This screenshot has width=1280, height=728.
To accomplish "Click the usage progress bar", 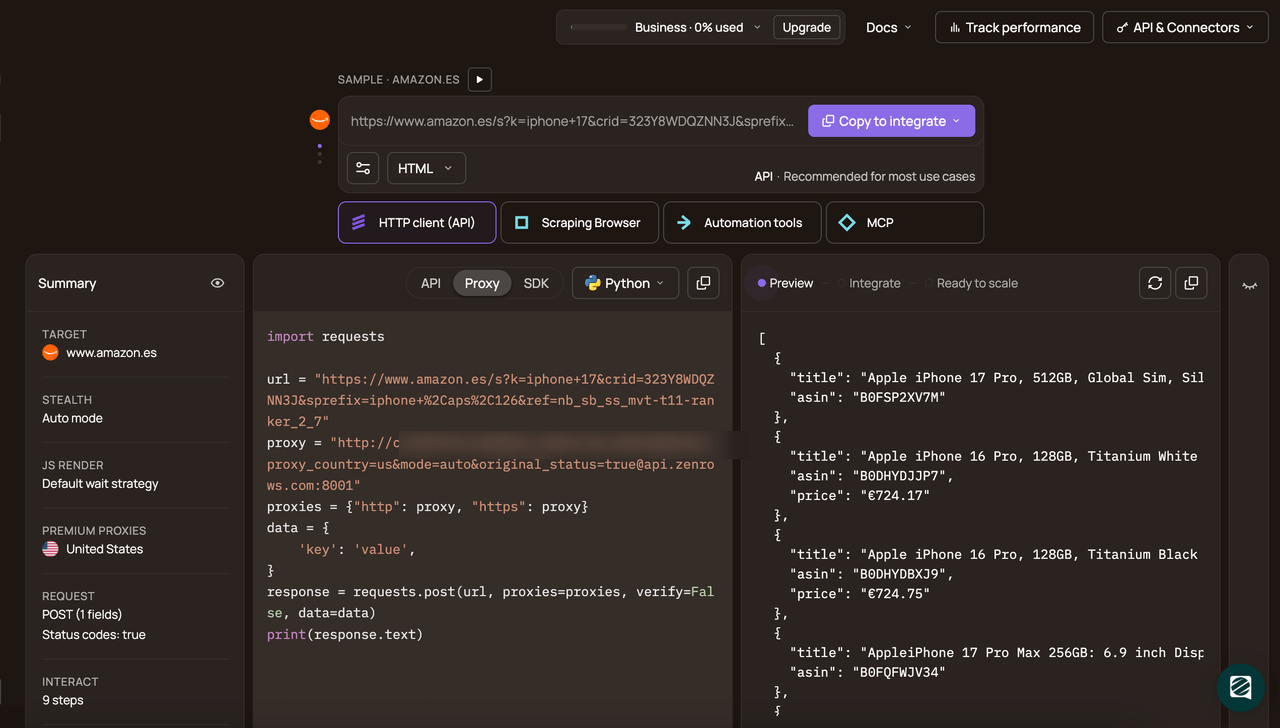I will tap(598, 28).
